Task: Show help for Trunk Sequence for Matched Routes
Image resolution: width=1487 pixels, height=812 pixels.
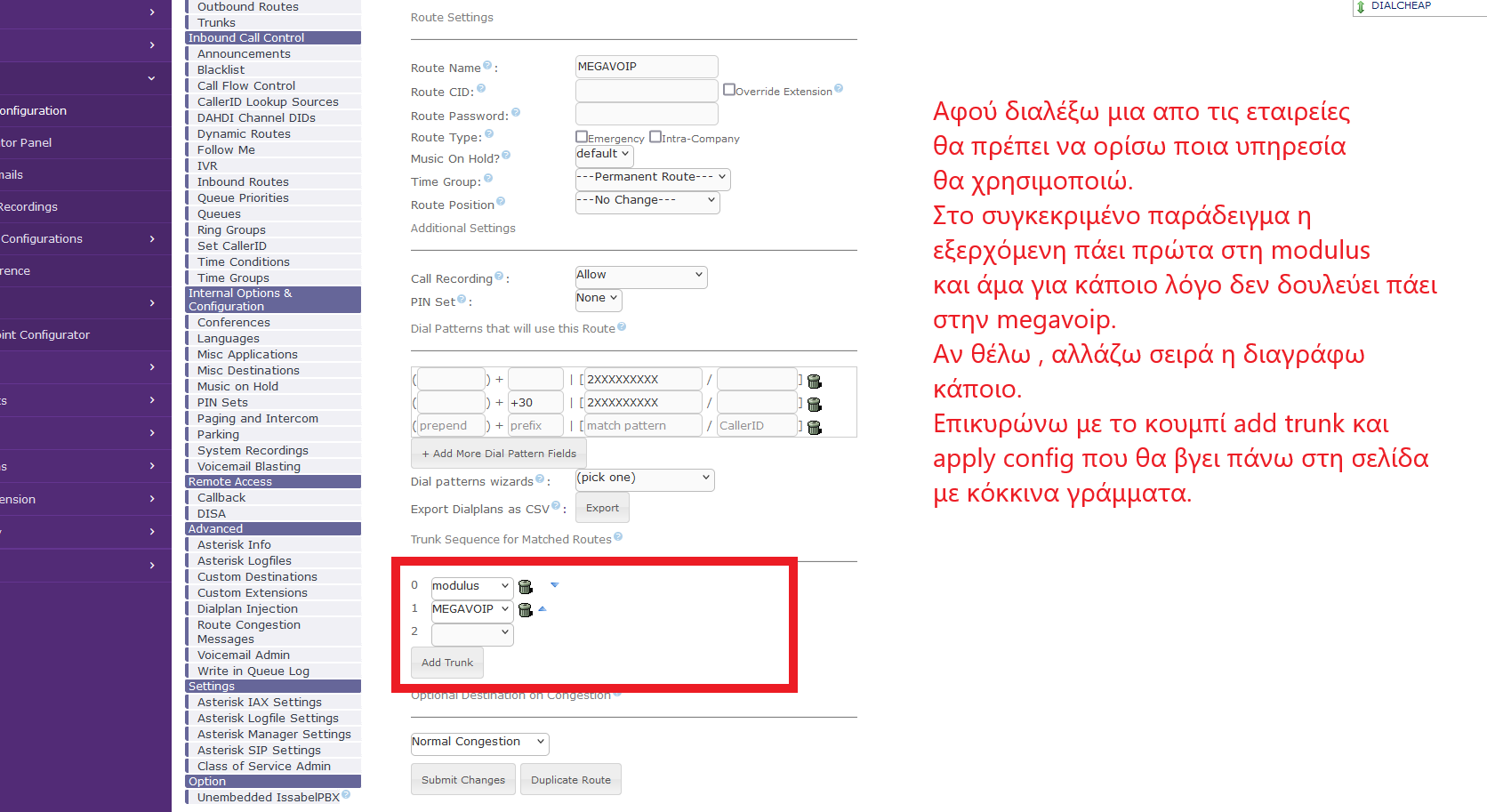Action: [x=618, y=536]
